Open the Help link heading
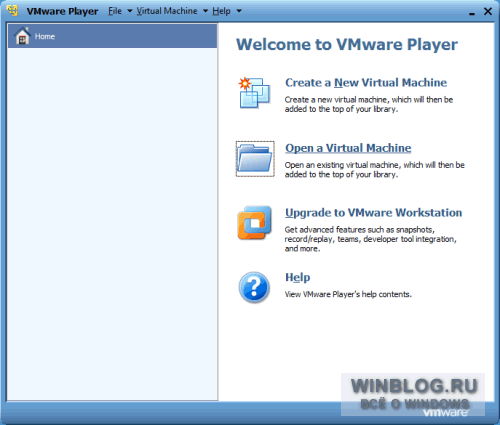This screenshot has height=425, width=500. (298, 277)
